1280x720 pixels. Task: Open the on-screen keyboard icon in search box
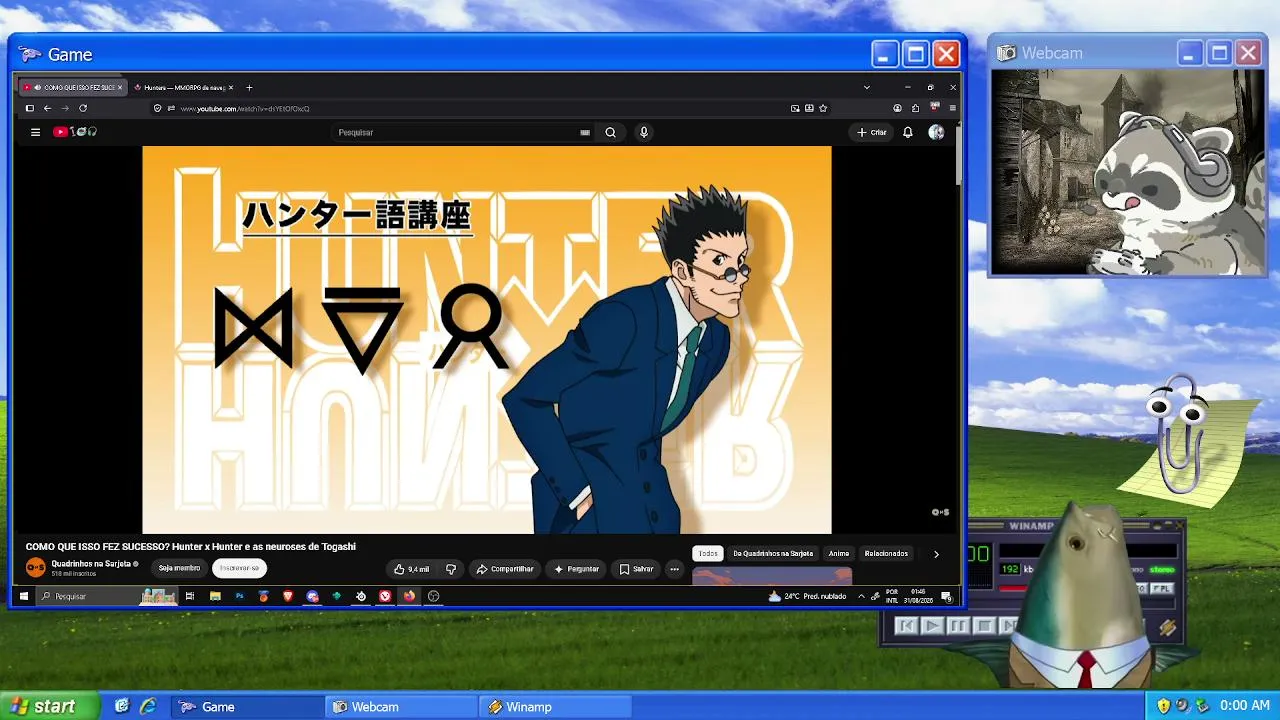click(585, 132)
